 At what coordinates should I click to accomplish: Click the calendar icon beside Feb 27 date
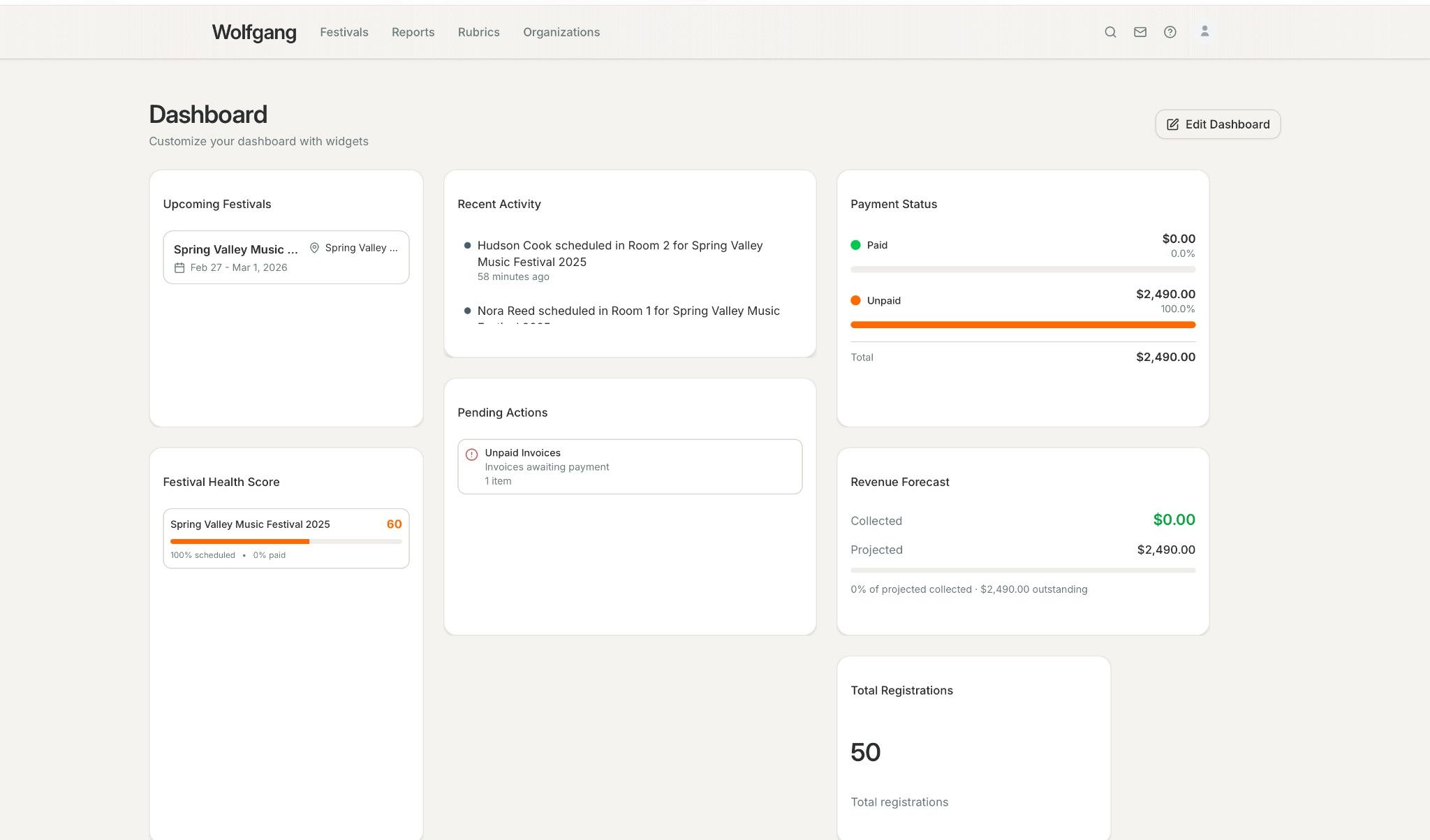179,267
